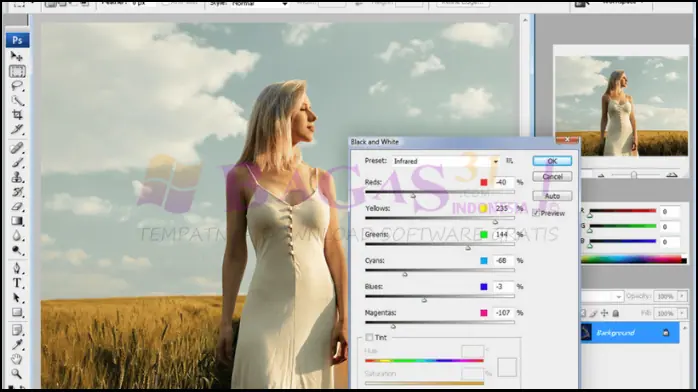Click the green G color slider
The width and height of the screenshot is (698, 392).
point(623,226)
